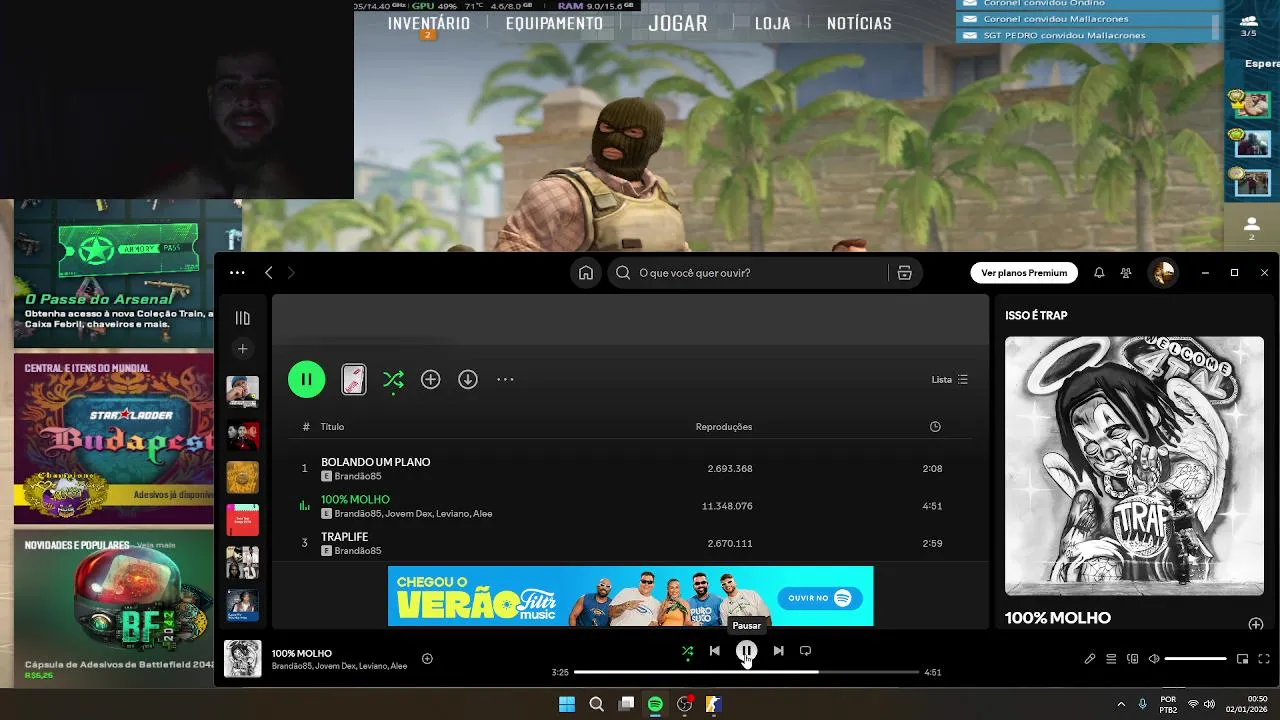Toggle shuffle in bottom player controls
The image size is (1280, 720).
tap(687, 651)
